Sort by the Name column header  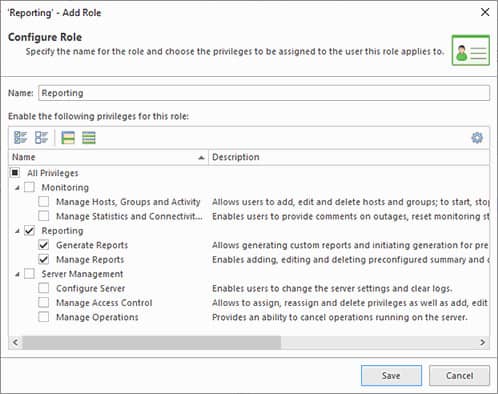108,157
